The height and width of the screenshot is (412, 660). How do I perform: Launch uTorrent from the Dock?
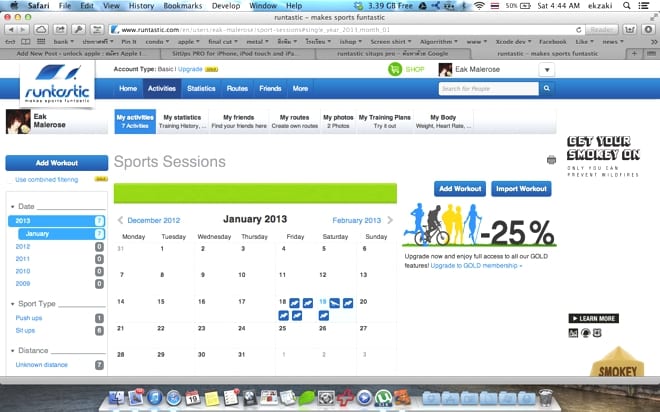(x=383, y=398)
